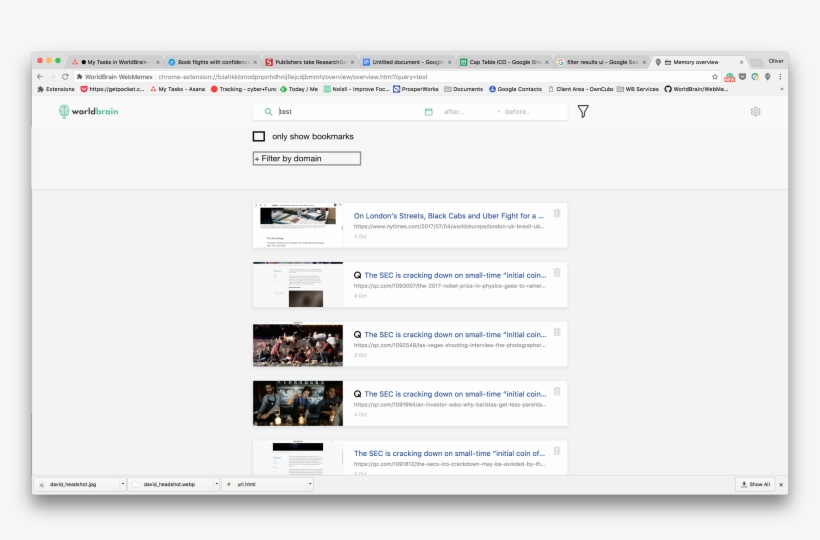The image size is (820, 540).
Task: Open settings via the gear icon
Action: [755, 112]
